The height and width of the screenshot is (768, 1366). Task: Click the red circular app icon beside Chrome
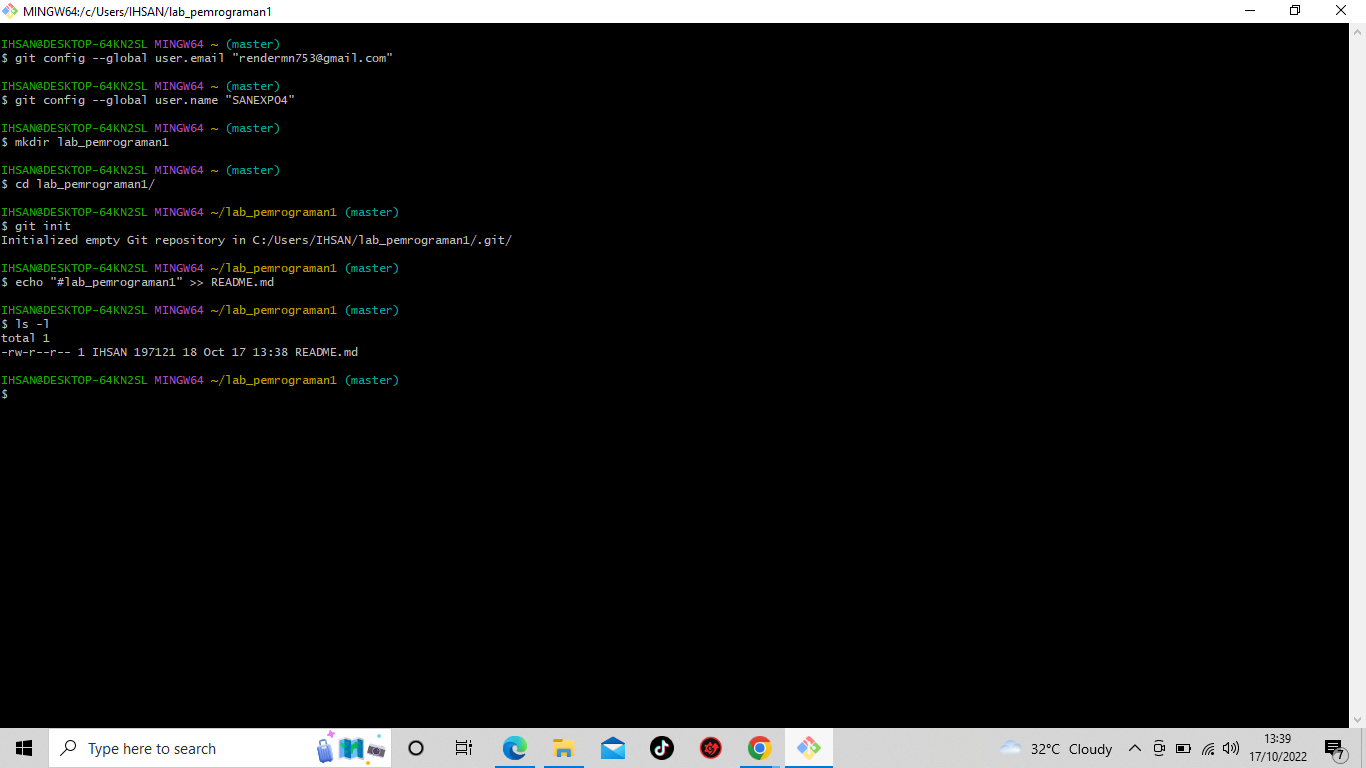[x=710, y=748]
